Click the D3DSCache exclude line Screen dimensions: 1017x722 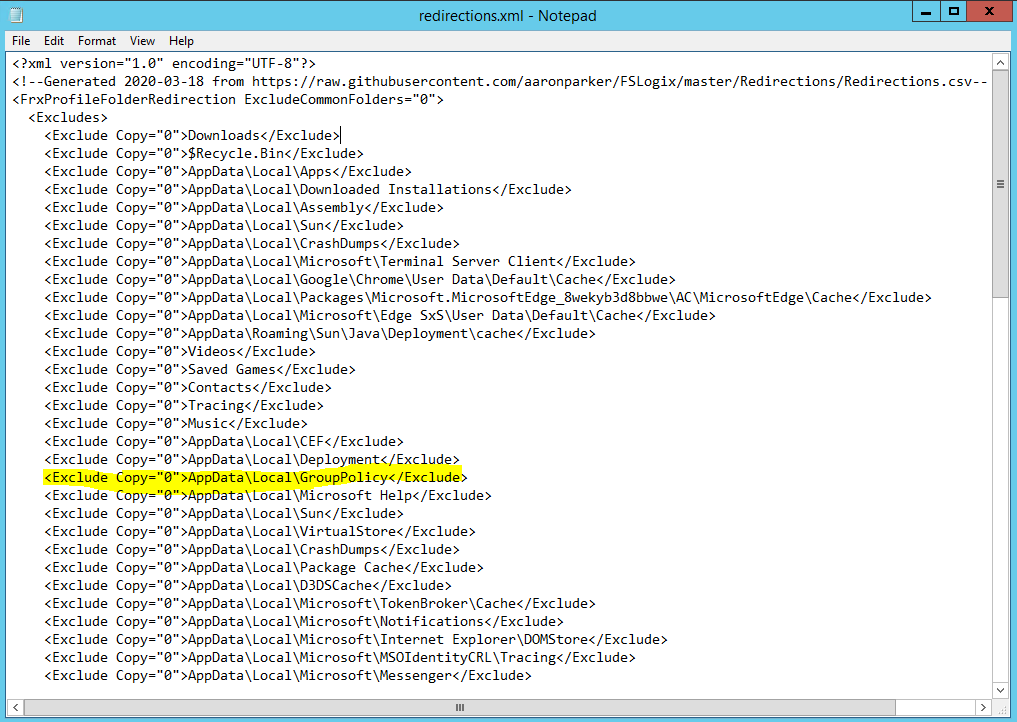(248, 586)
